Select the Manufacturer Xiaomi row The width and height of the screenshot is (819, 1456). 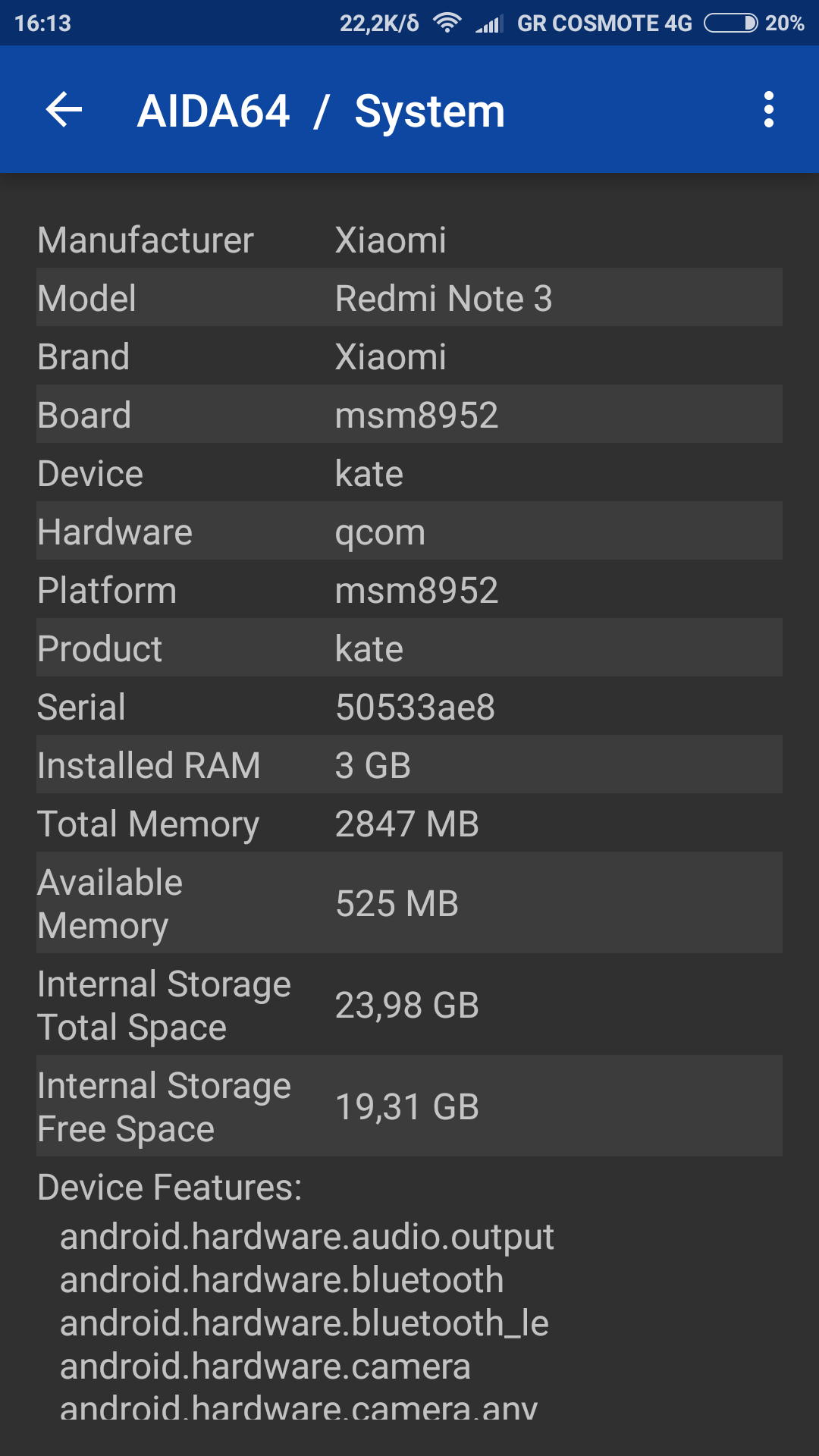click(409, 240)
